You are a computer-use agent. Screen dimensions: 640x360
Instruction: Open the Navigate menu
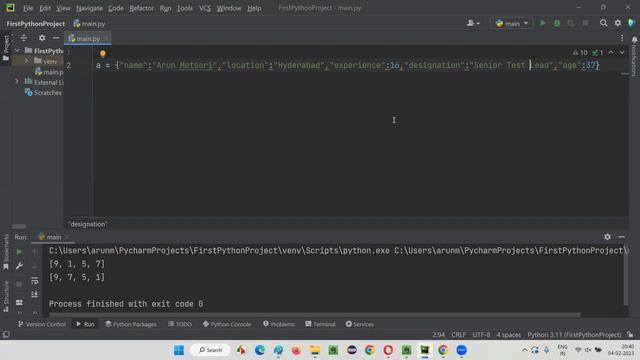tap(89, 8)
